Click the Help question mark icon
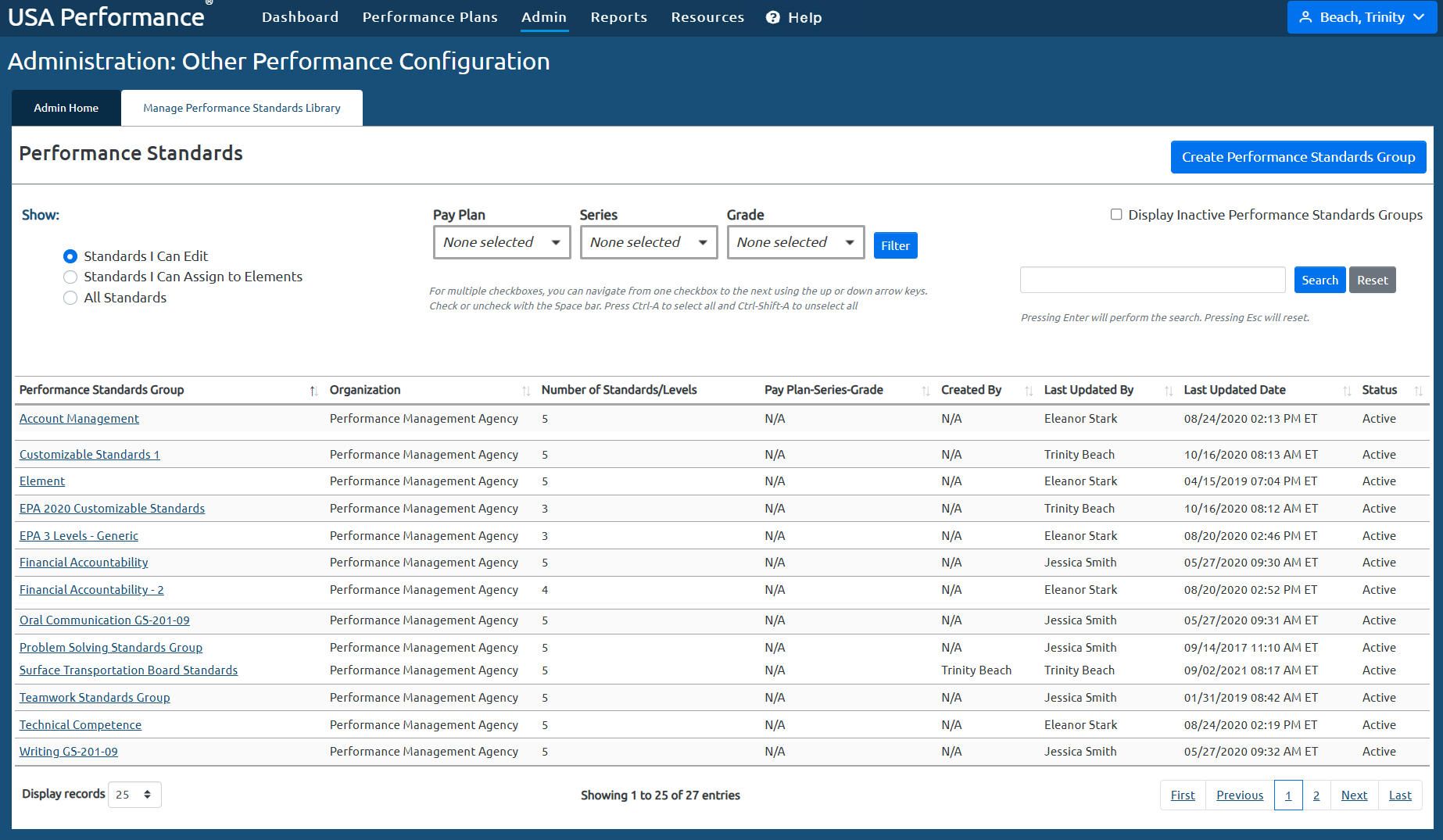The height and width of the screenshot is (840, 1443). (772, 17)
